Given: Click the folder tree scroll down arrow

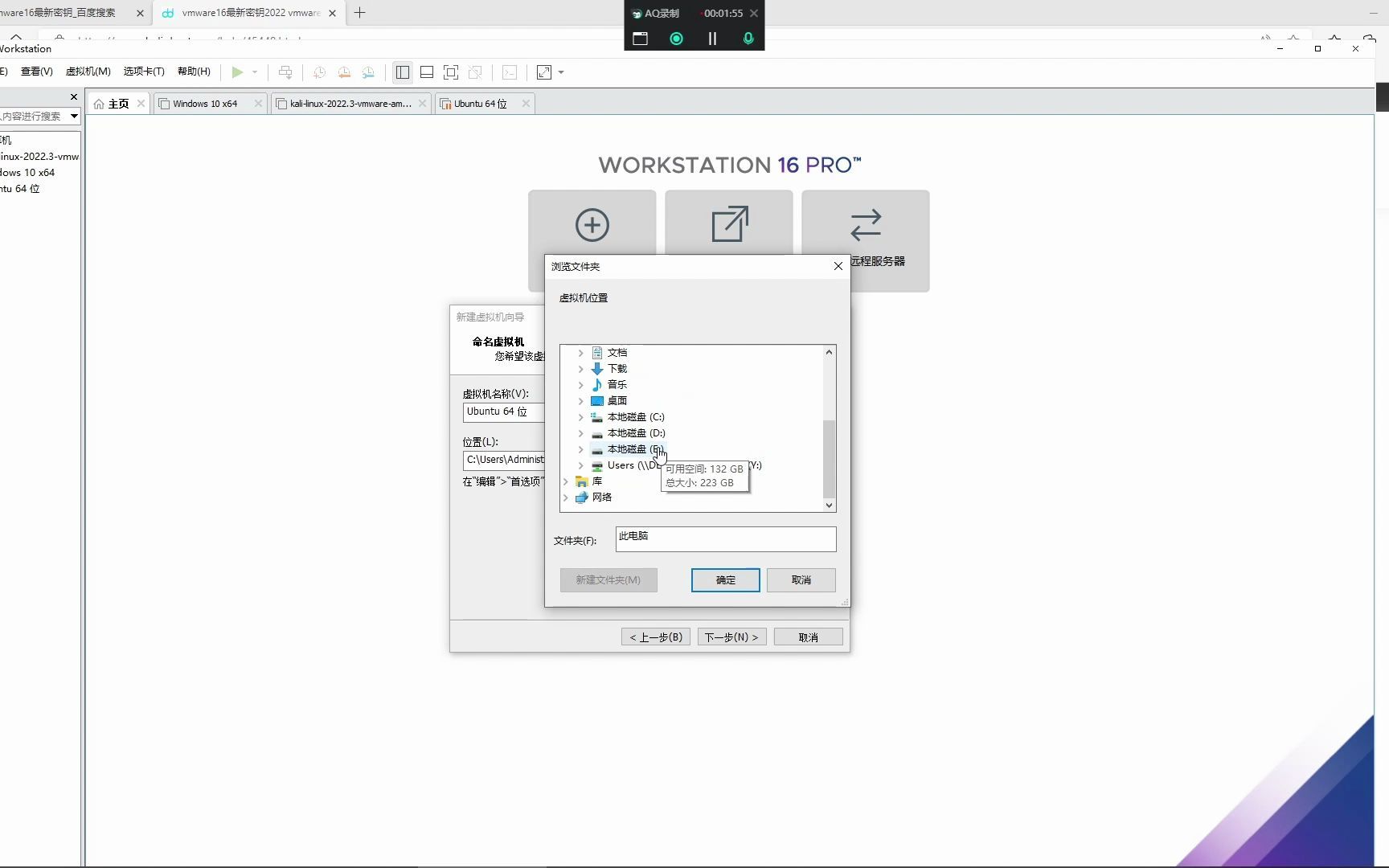Looking at the screenshot, I should (829, 506).
